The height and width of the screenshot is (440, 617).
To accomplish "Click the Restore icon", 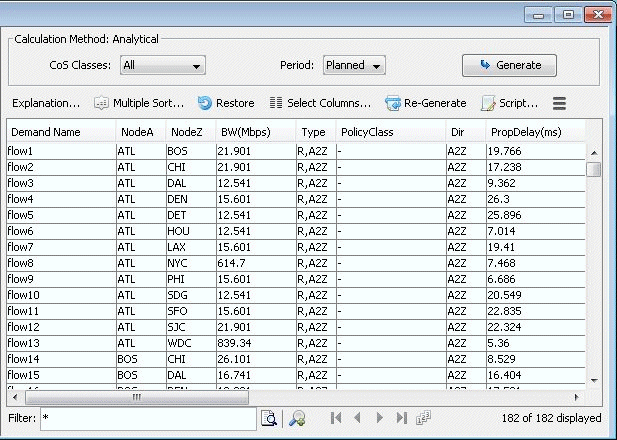I will (x=205, y=103).
